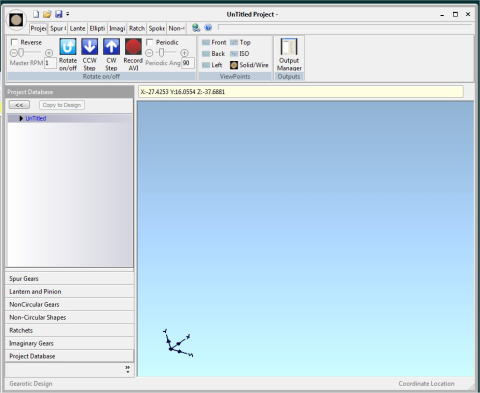Screen dimensions: 480x393
Task: Open the Project Database panel bar
Action: pos(69,356)
